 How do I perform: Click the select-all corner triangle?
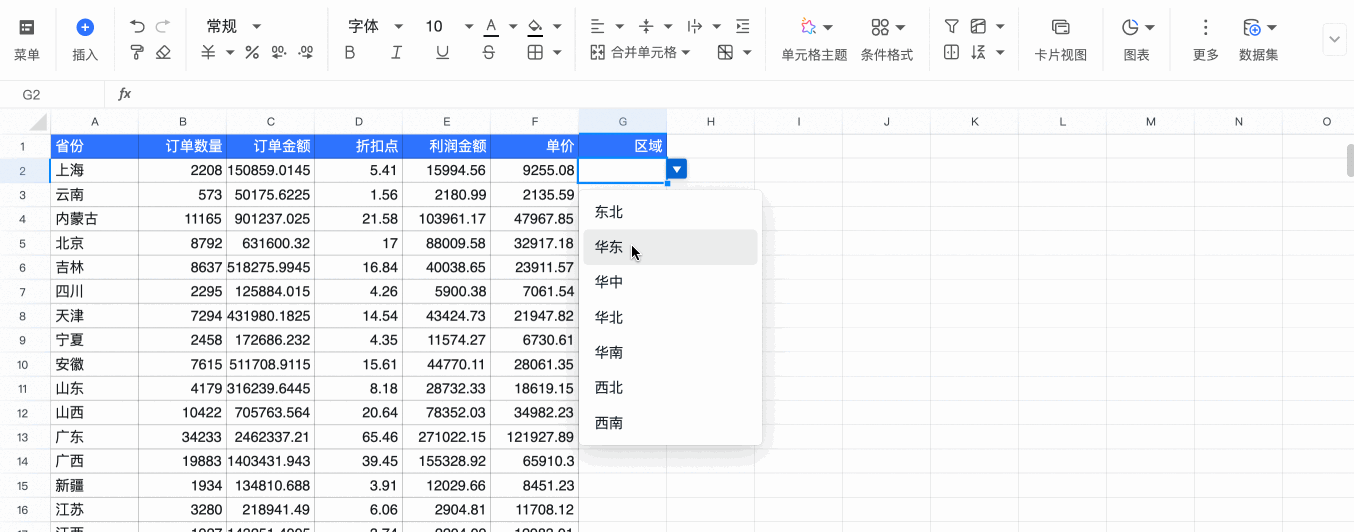pyautogui.click(x=38, y=122)
